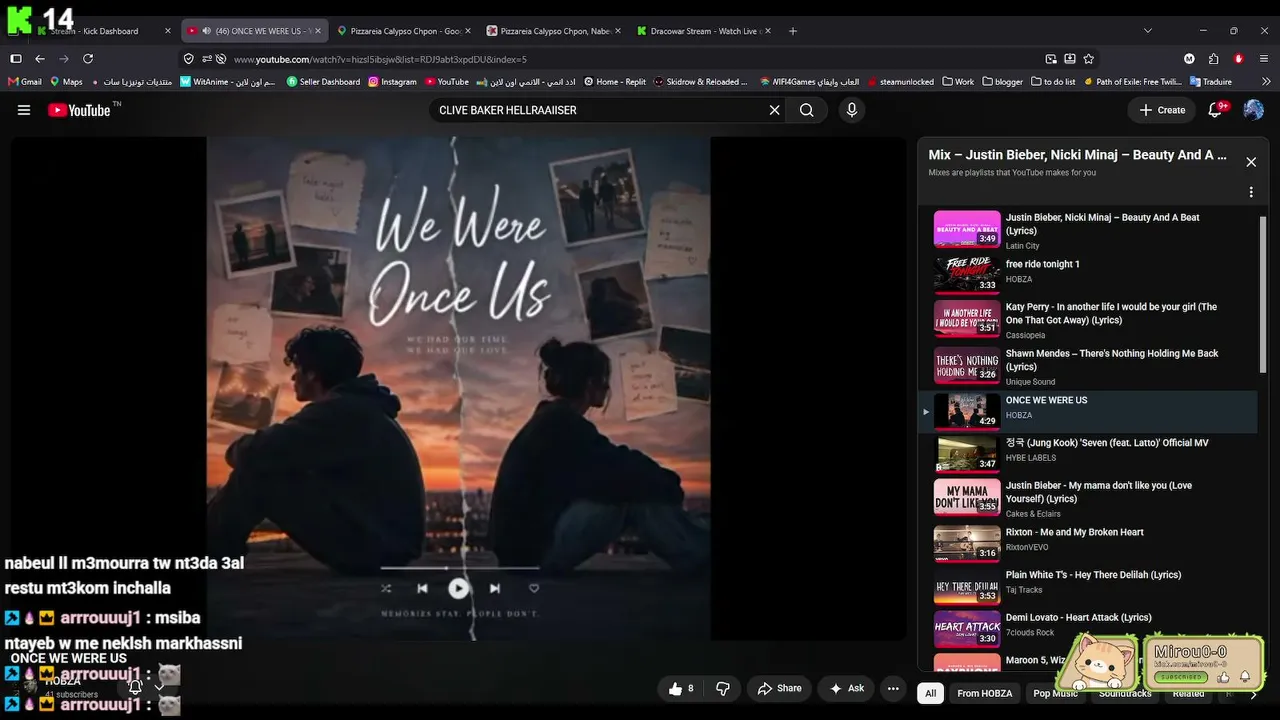Reload the current YouTube page
This screenshot has height=720, width=1280.
click(88, 59)
